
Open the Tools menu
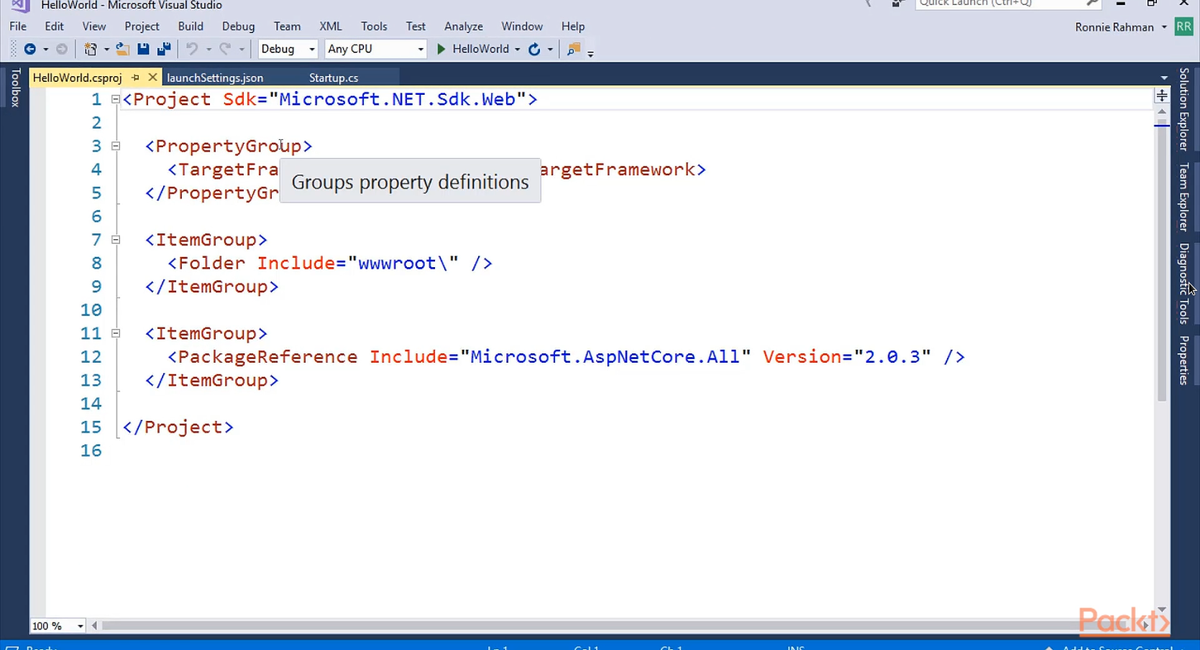(374, 26)
